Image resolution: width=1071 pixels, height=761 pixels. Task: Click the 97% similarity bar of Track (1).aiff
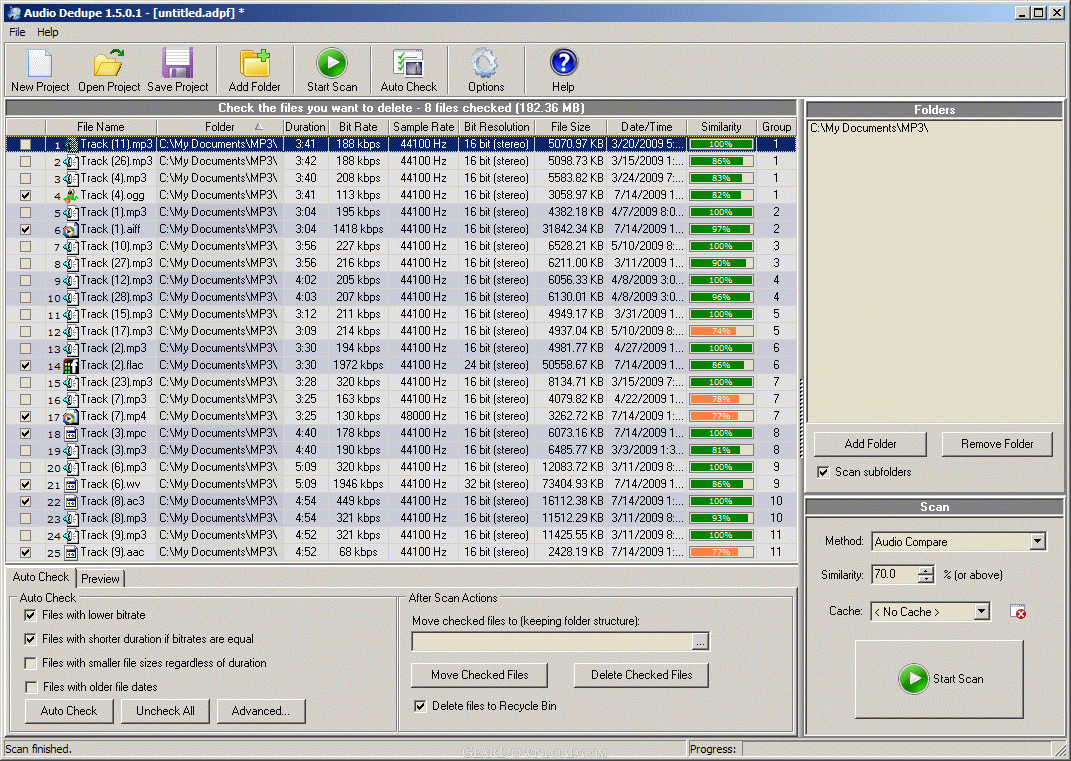[x=721, y=230]
